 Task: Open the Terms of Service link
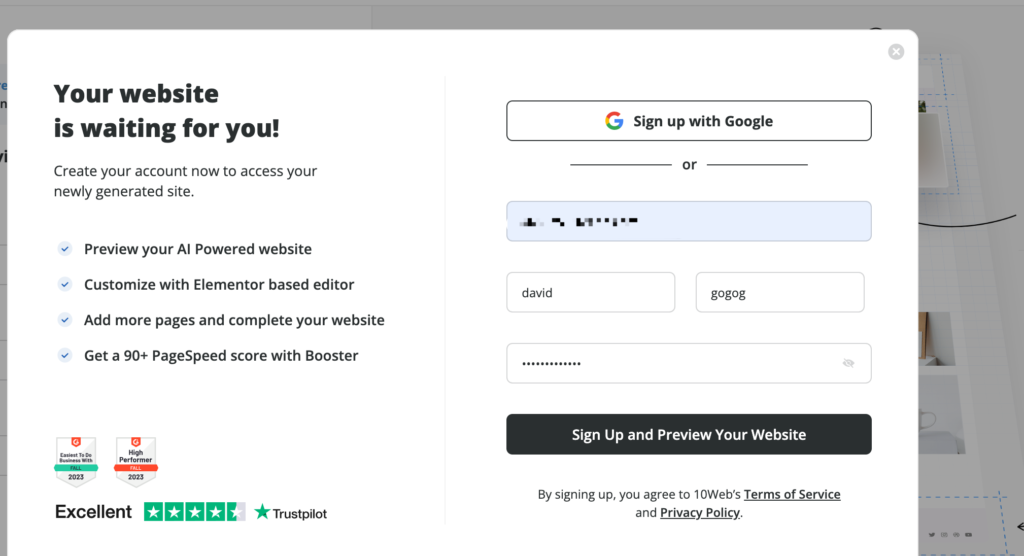click(792, 495)
